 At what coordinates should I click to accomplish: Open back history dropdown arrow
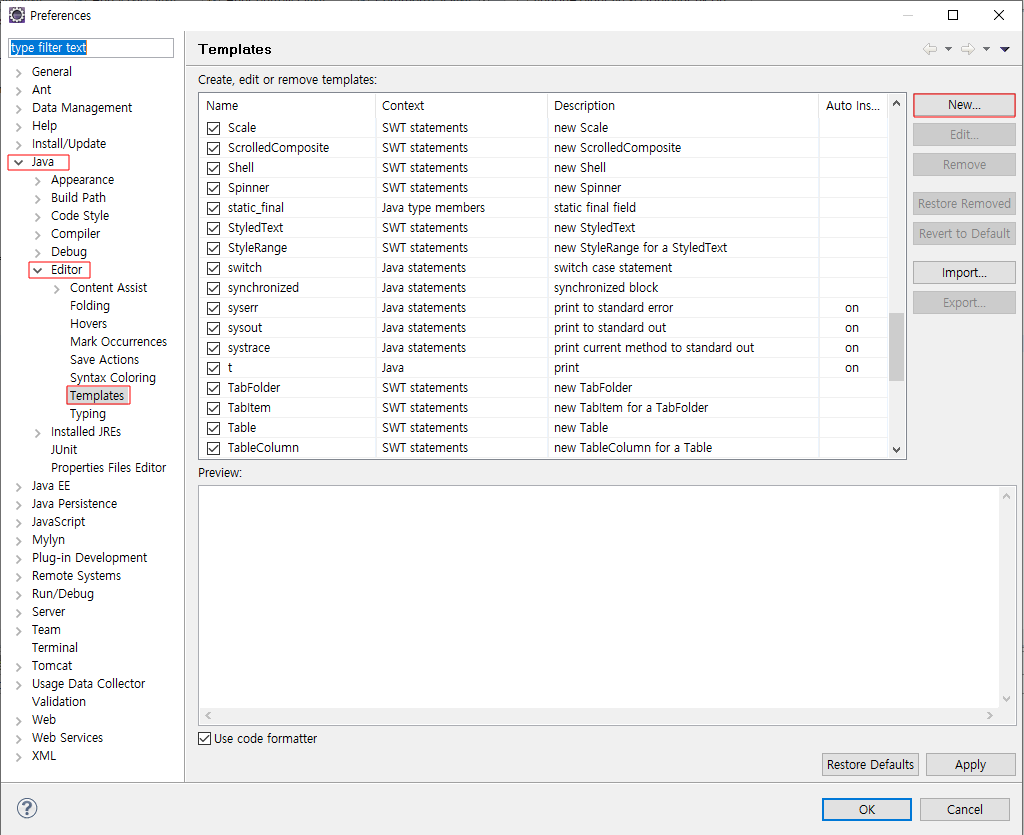tap(948, 50)
